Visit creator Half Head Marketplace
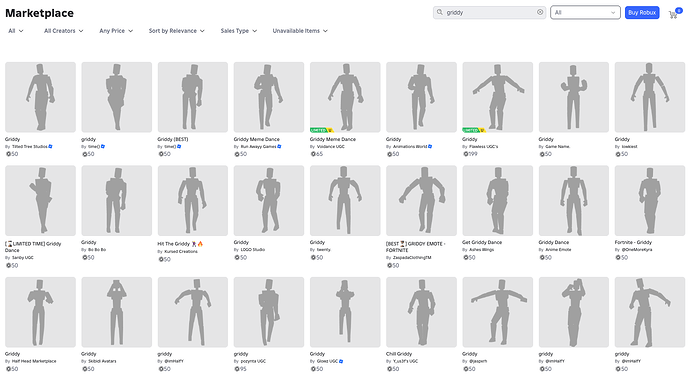The height and width of the screenshot is (377, 690). click(34, 361)
